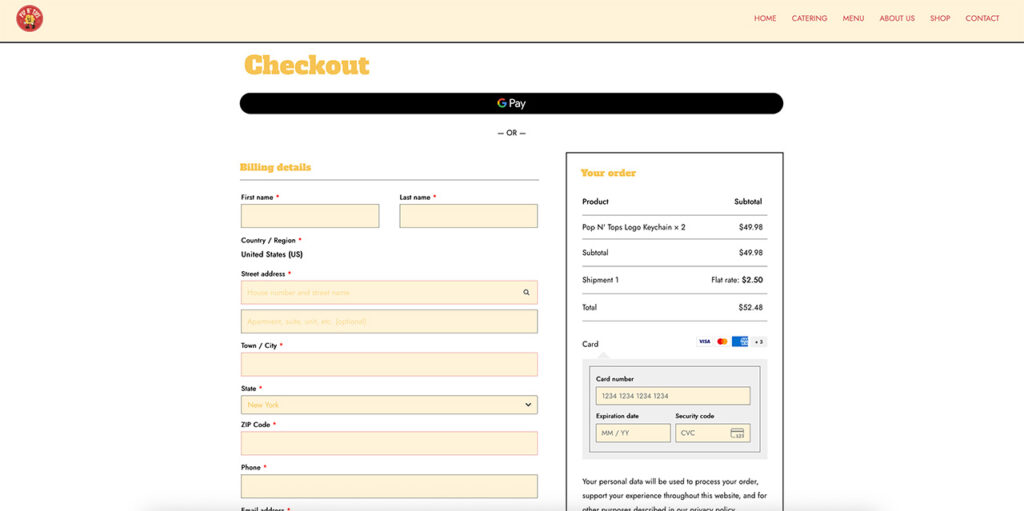Click the House number and street name field
The image size is (1024, 511).
(x=389, y=293)
